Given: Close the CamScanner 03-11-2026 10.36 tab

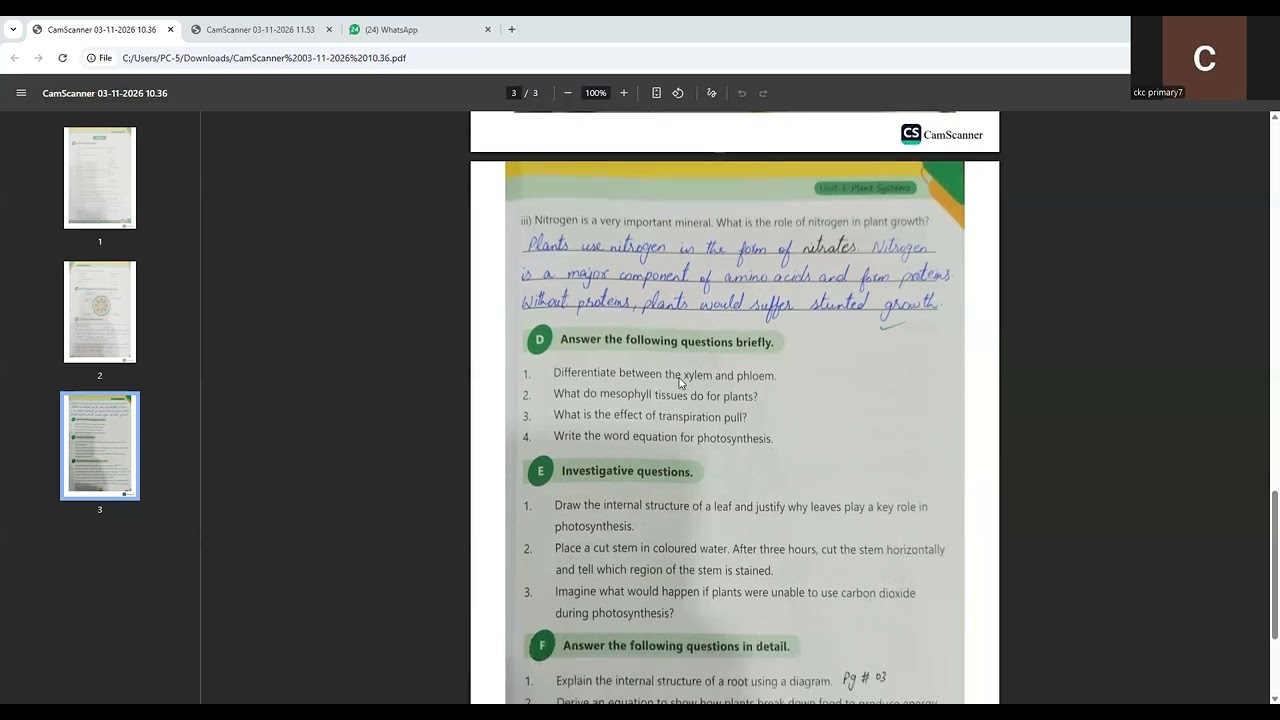Looking at the screenshot, I should pos(170,30).
